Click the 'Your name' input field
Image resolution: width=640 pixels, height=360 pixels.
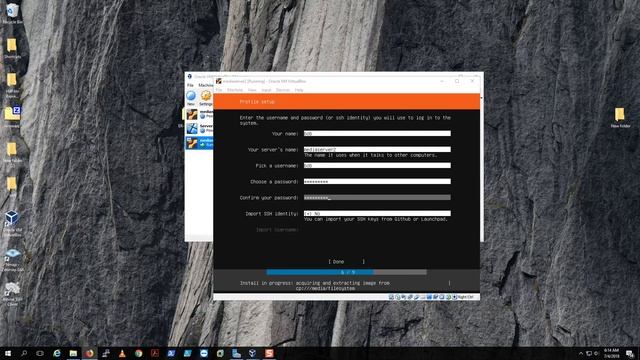coord(377,133)
